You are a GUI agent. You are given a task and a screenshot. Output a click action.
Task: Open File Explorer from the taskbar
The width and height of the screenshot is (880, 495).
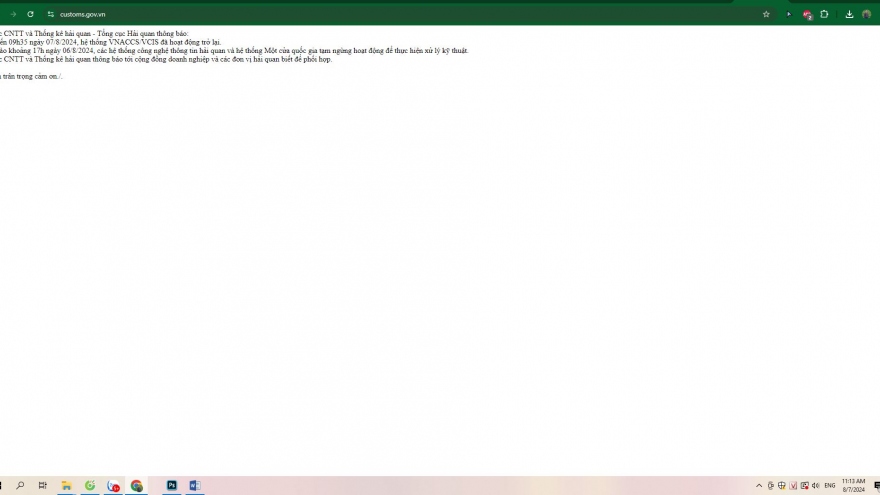pos(66,485)
